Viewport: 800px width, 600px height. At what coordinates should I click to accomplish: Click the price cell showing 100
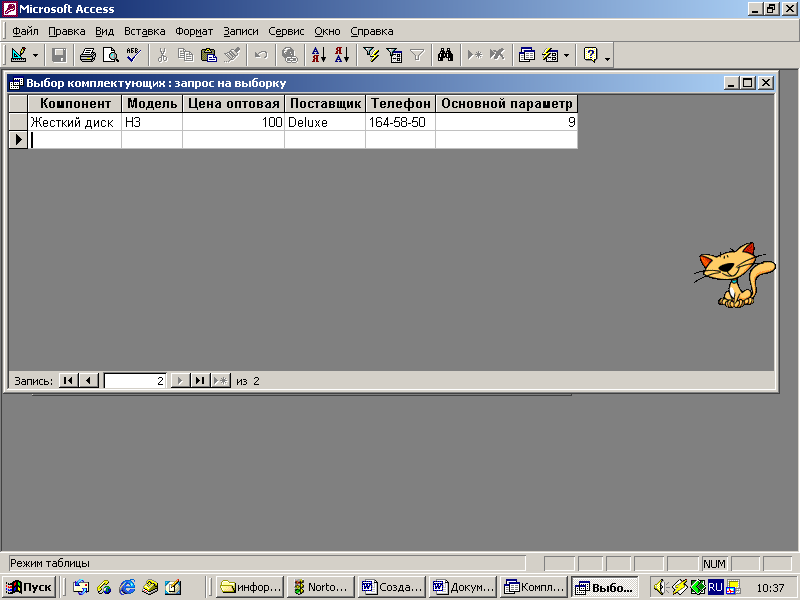tap(234, 122)
